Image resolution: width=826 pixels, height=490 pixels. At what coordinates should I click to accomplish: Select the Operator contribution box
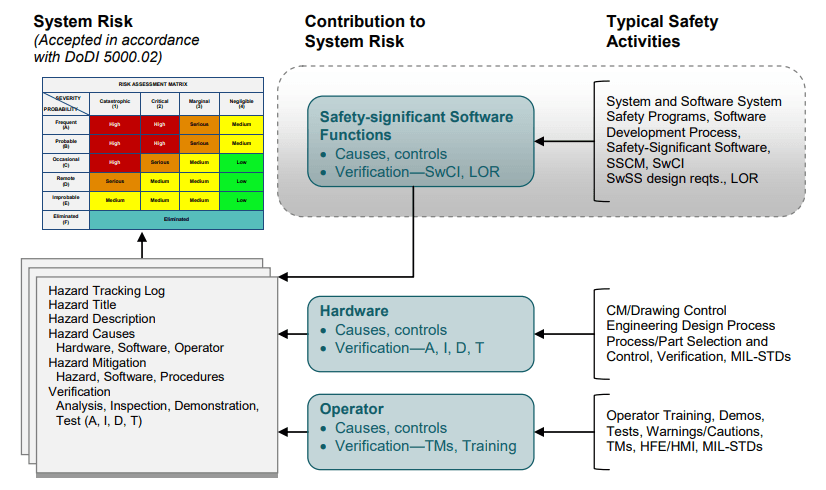[421, 428]
